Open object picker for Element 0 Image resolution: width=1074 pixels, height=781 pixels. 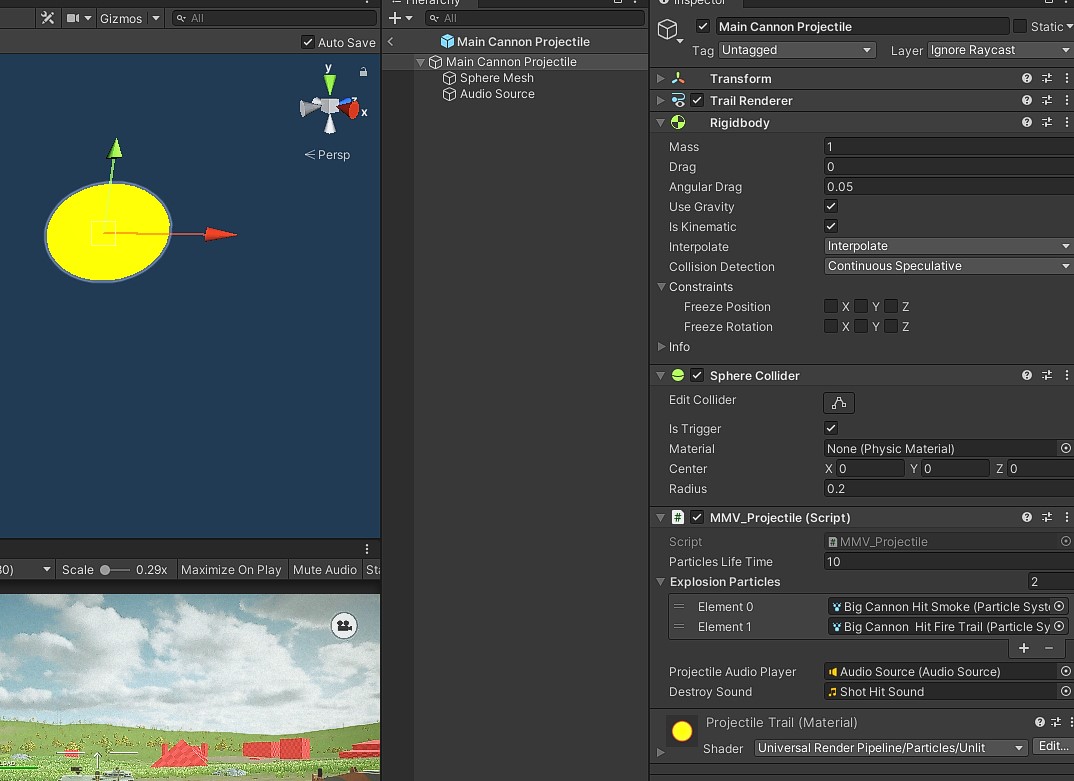pyautogui.click(x=1059, y=606)
